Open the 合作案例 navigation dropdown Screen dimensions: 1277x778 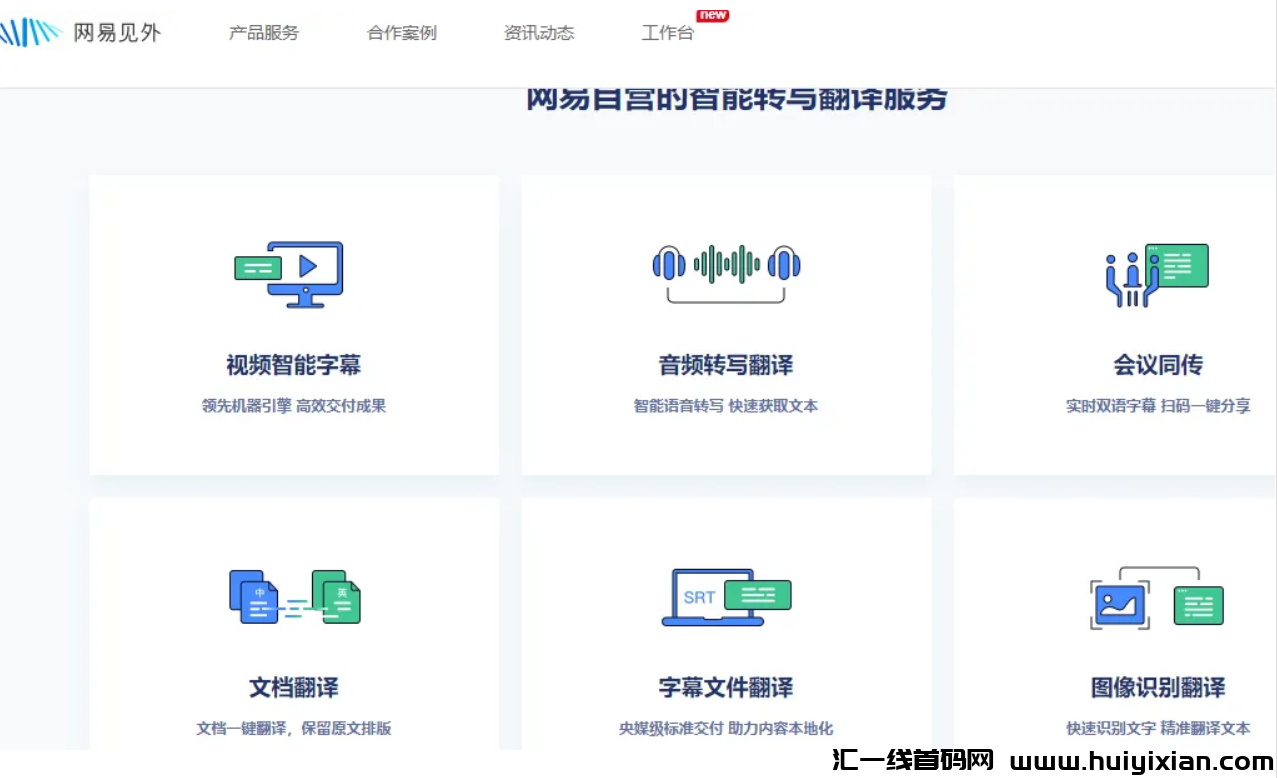point(401,32)
